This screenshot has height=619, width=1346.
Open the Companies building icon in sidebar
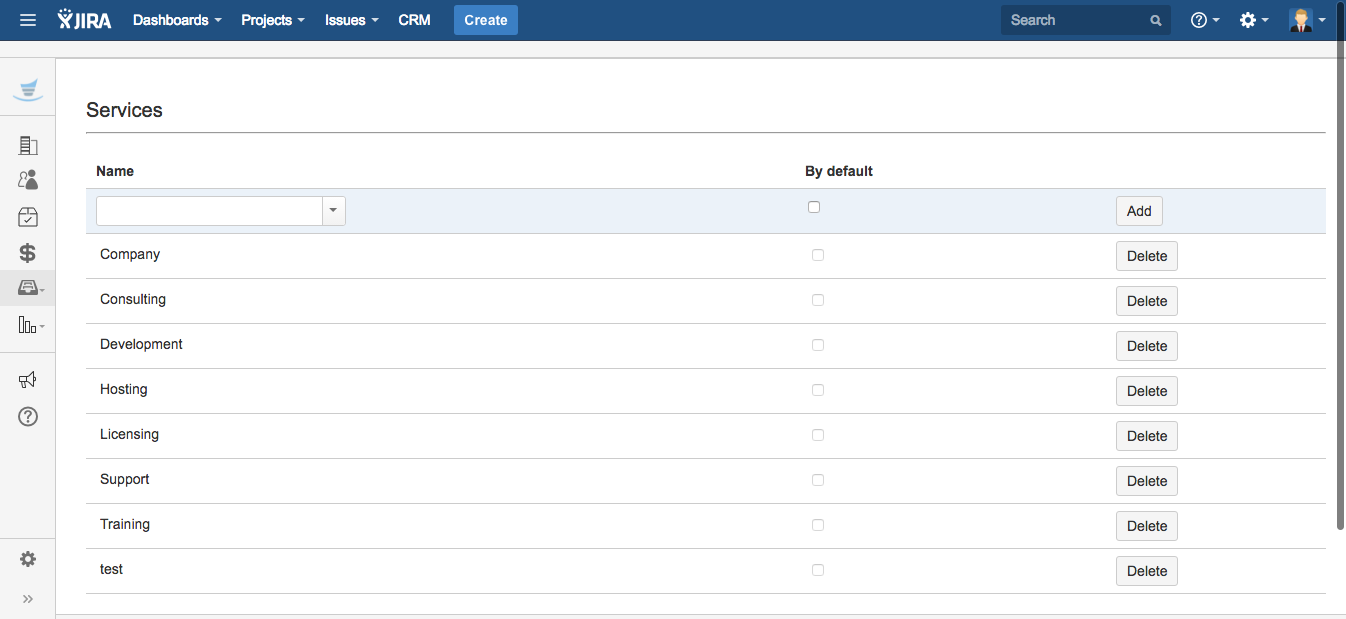[28, 146]
